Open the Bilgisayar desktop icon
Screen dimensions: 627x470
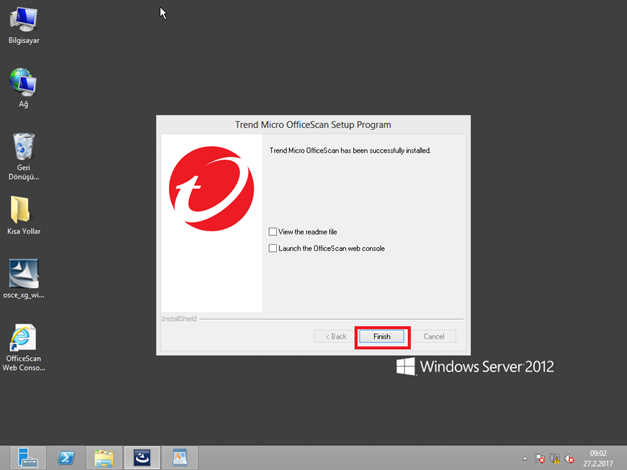[x=24, y=25]
